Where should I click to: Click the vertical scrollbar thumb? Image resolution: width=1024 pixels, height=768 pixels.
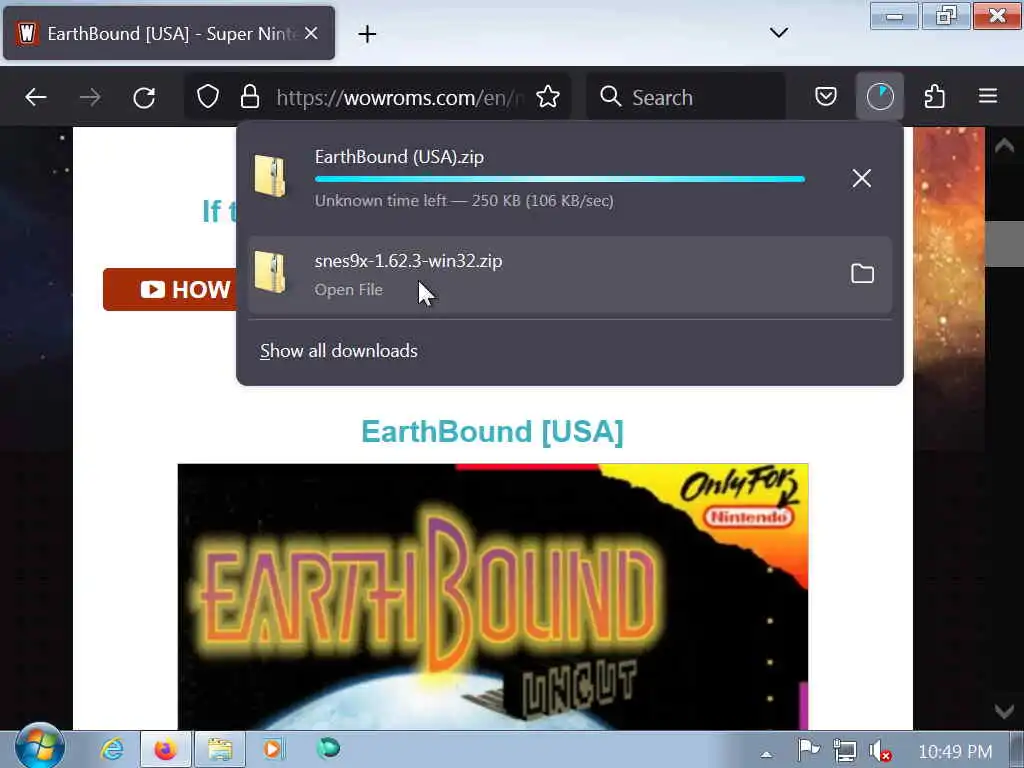tap(1004, 244)
